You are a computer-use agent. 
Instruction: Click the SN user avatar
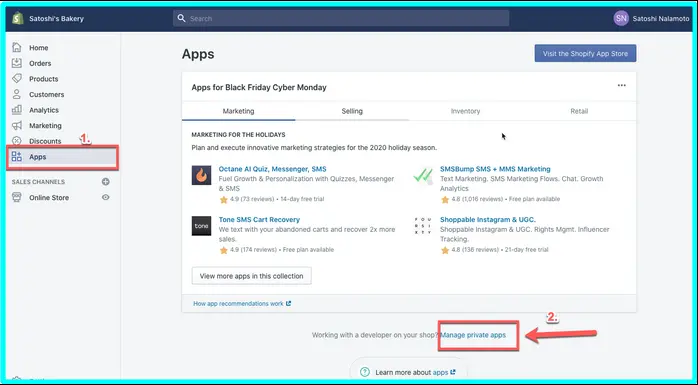click(x=621, y=18)
